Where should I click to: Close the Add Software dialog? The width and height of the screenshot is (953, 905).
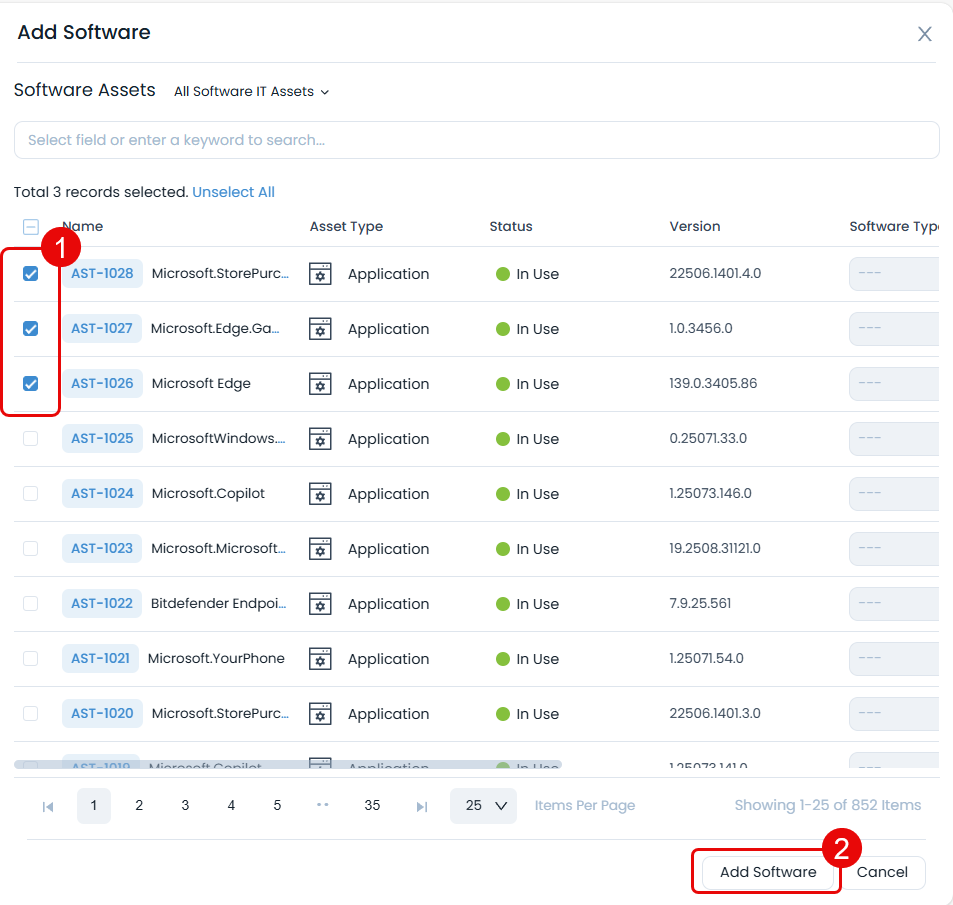[x=924, y=34]
